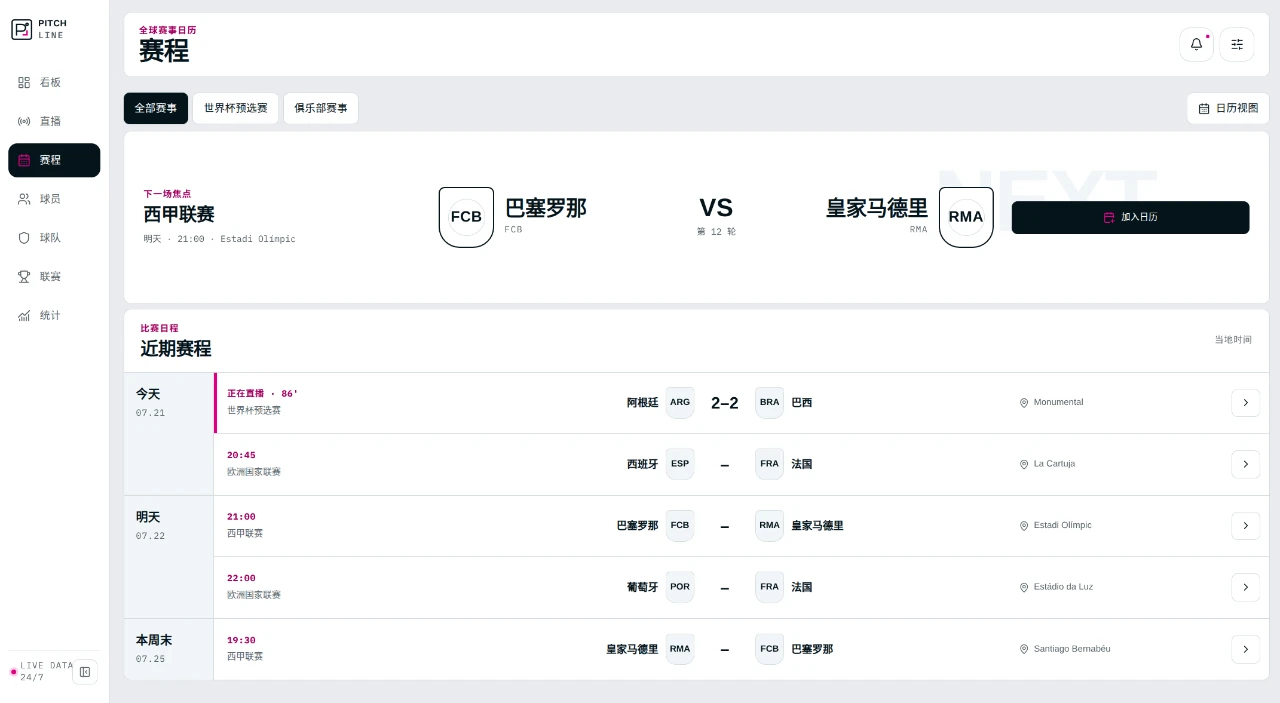
Task: Click 巴西 team name
Action: 802,403
